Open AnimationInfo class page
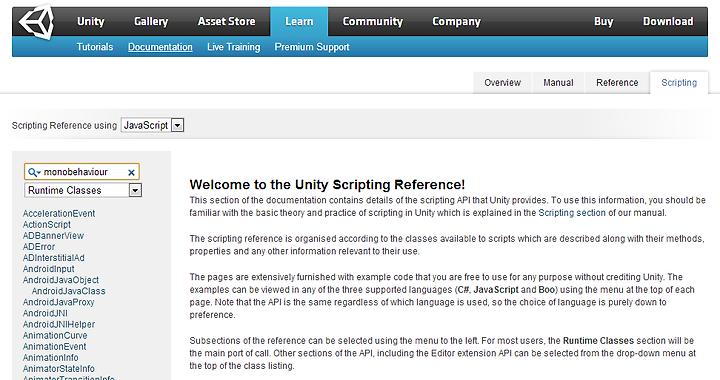 pos(51,358)
